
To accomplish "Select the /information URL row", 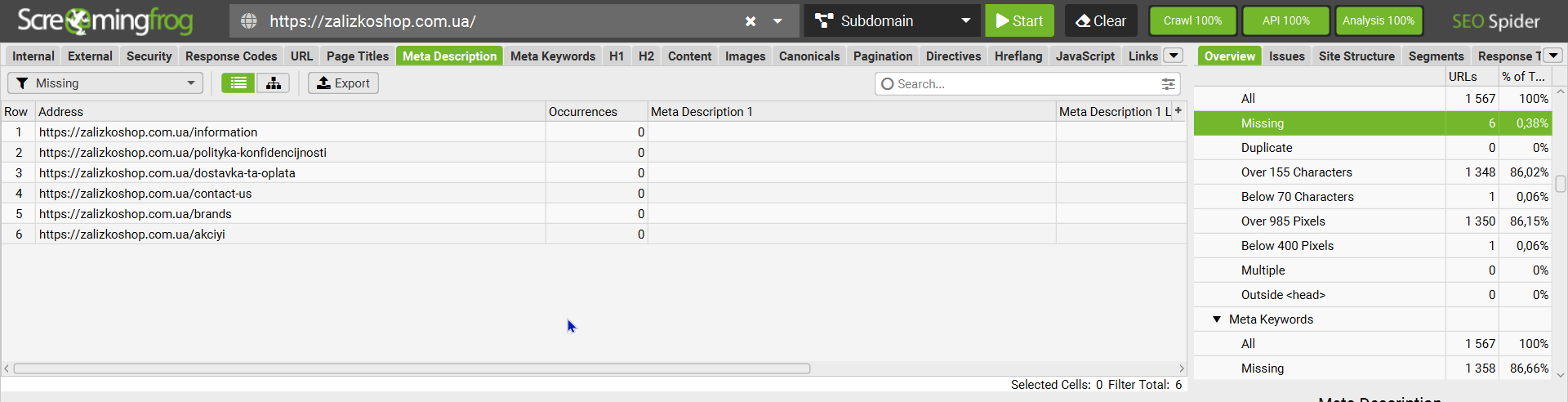I will point(594,132).
